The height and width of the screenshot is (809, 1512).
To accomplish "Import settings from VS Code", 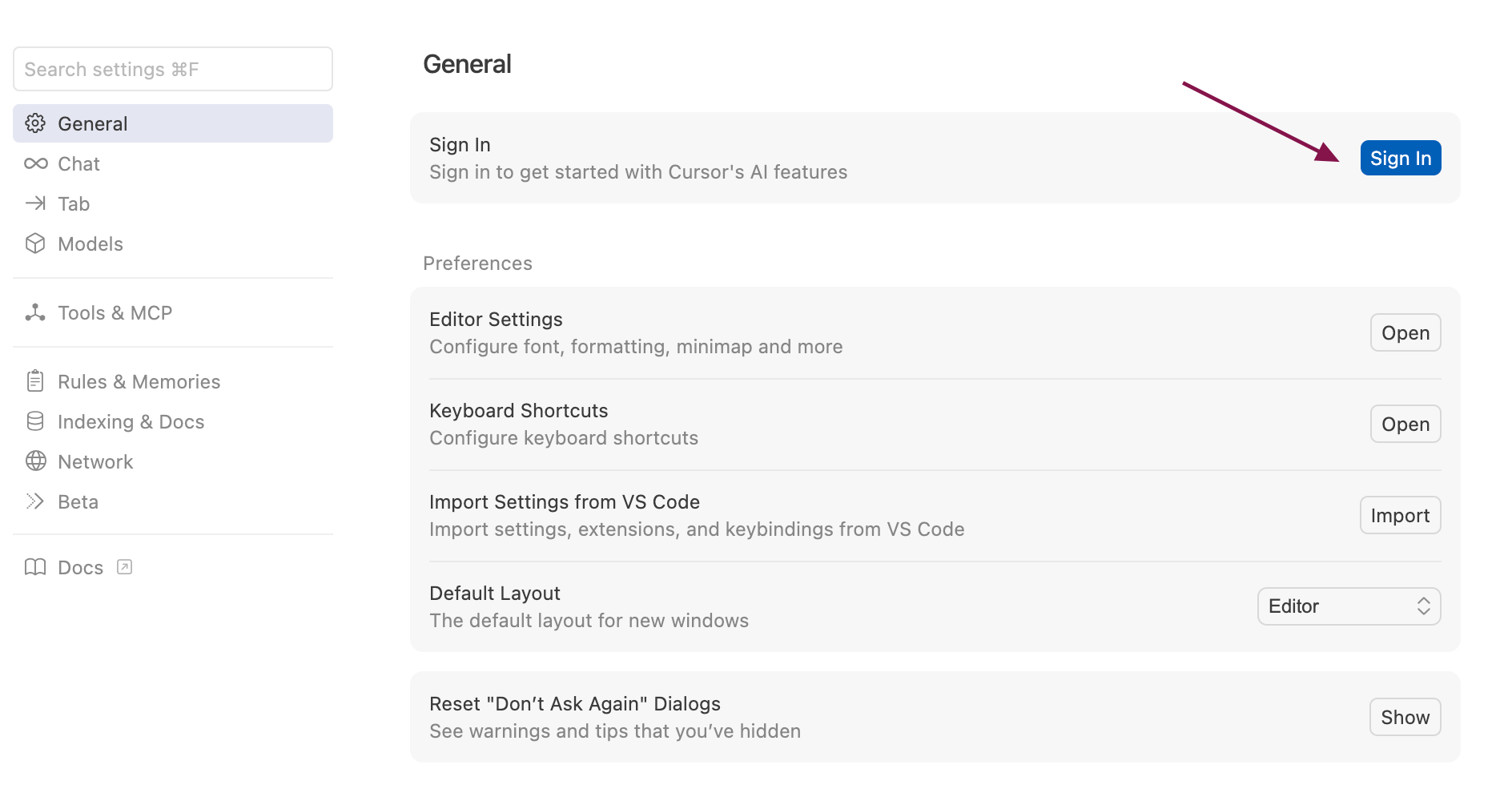I will pos(1399,515).
